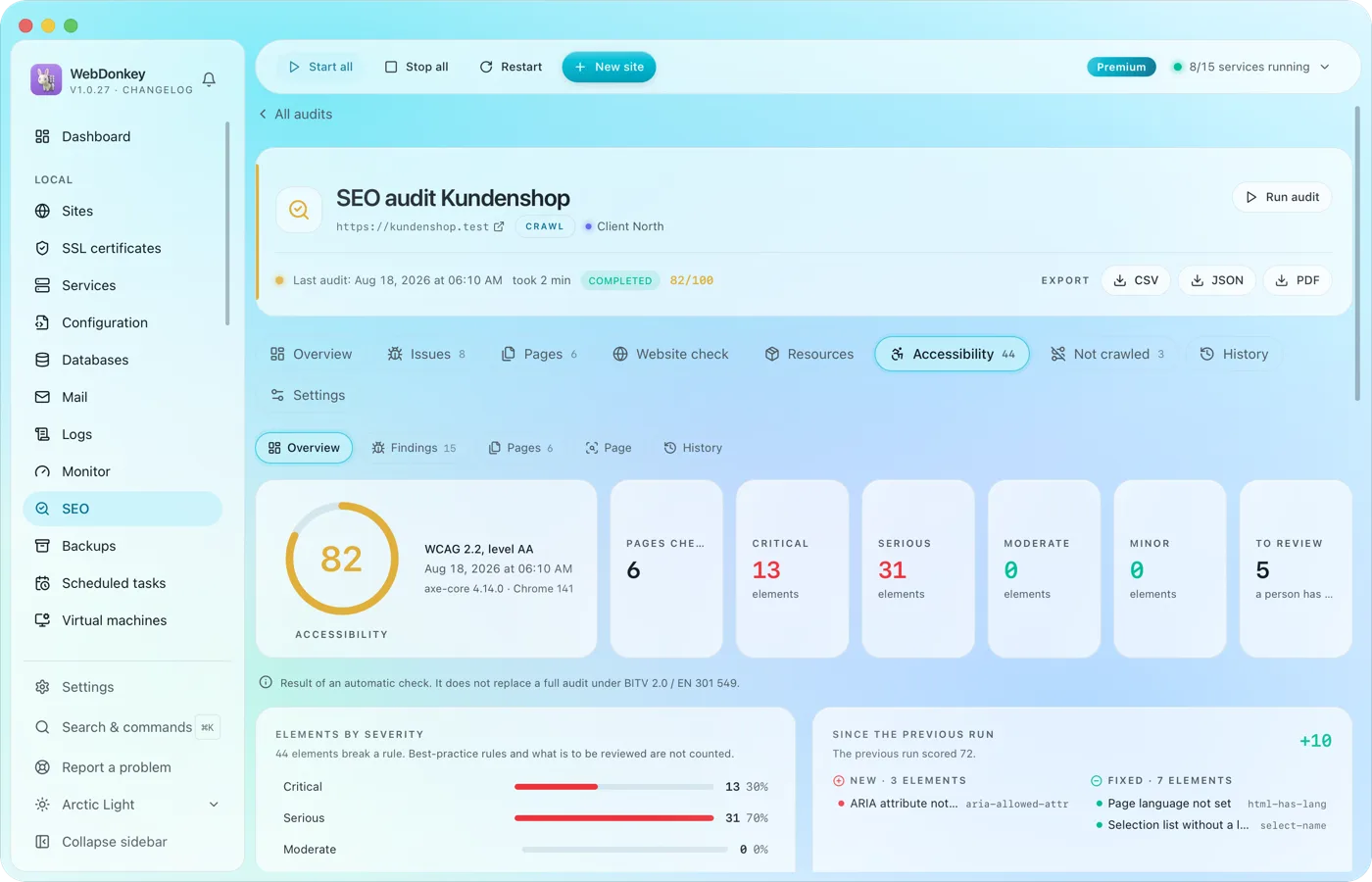Click the Critical severity bar

click(613, 786)
